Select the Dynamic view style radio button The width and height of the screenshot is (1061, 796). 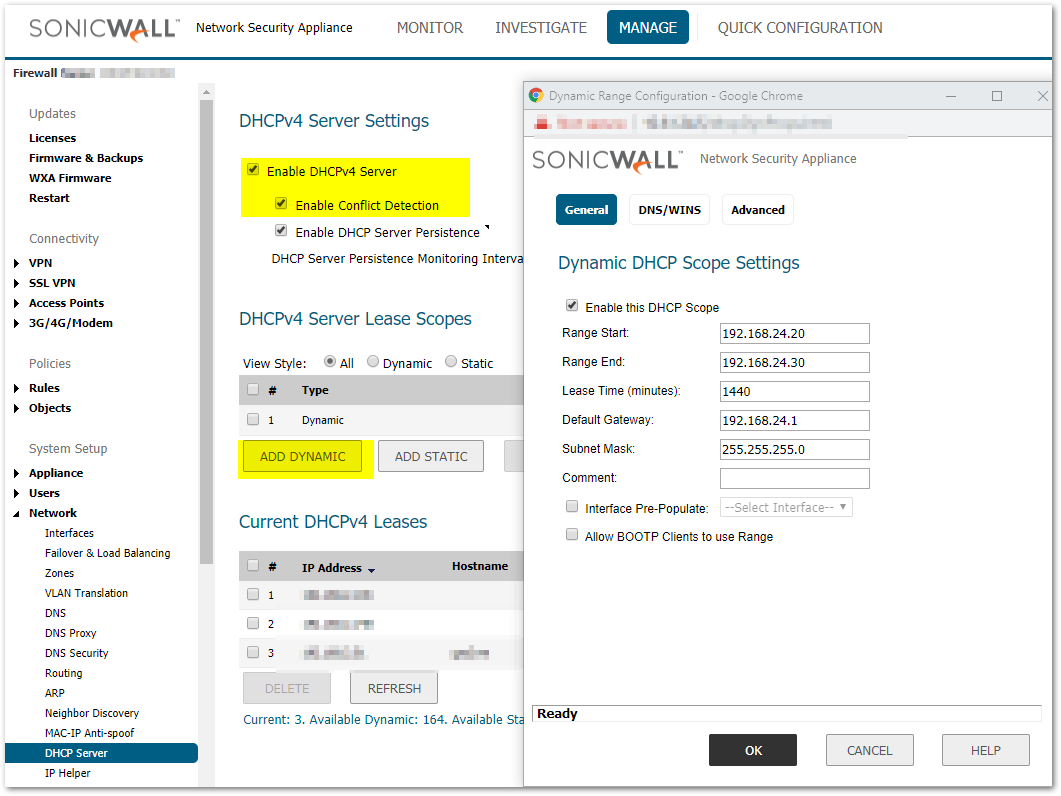[x=373, y=362]
